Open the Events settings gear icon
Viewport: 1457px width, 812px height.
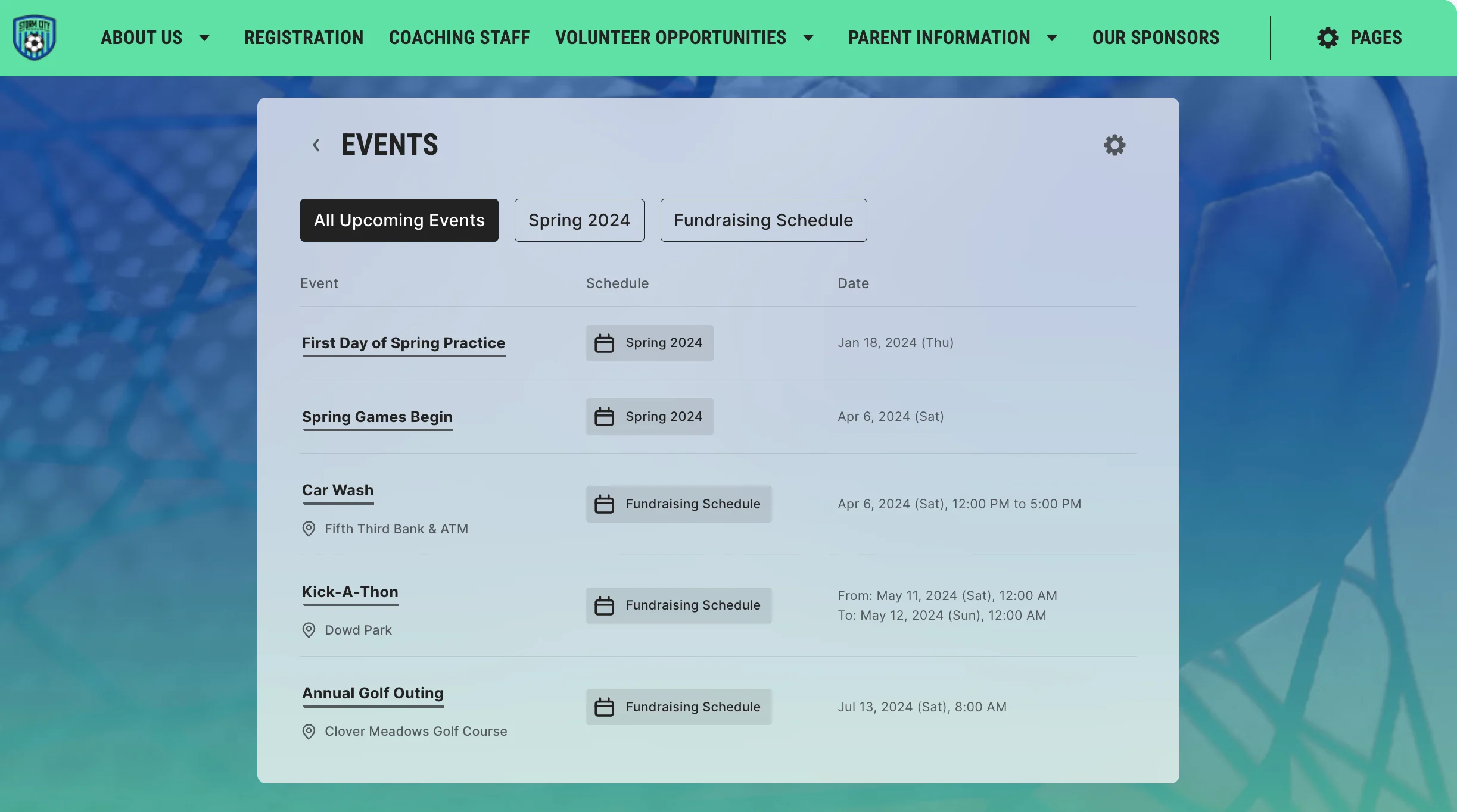click(x=1114, y=145)
